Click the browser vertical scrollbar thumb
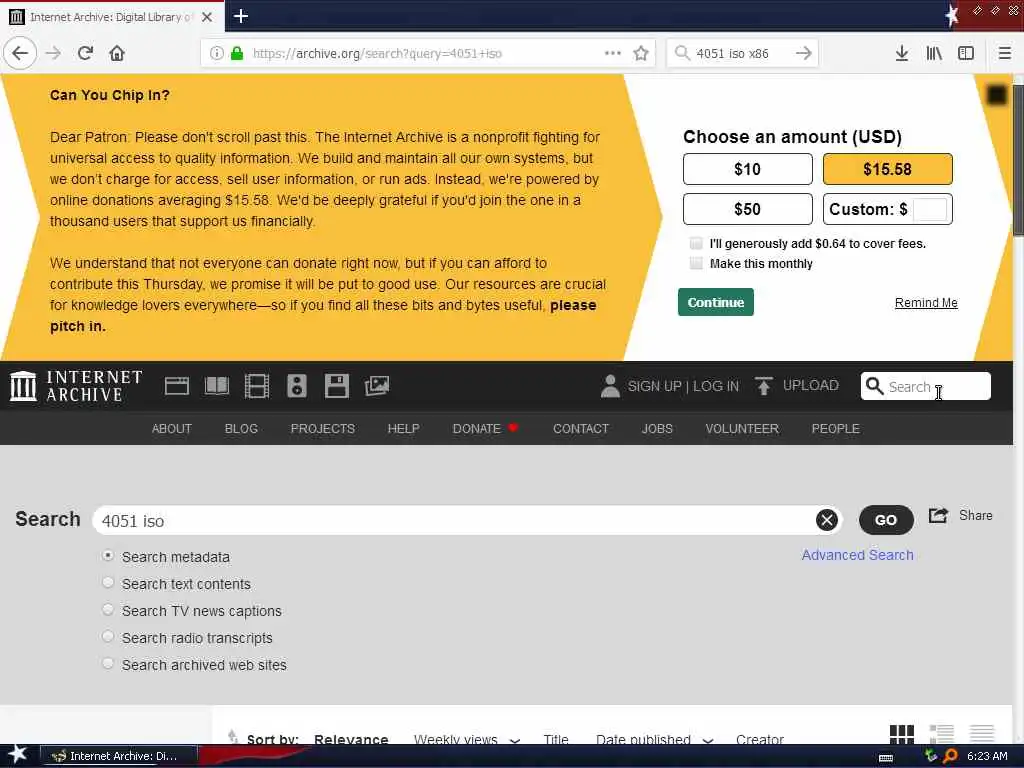The height and width of the screenshot is (768, 1024). 1018,160
